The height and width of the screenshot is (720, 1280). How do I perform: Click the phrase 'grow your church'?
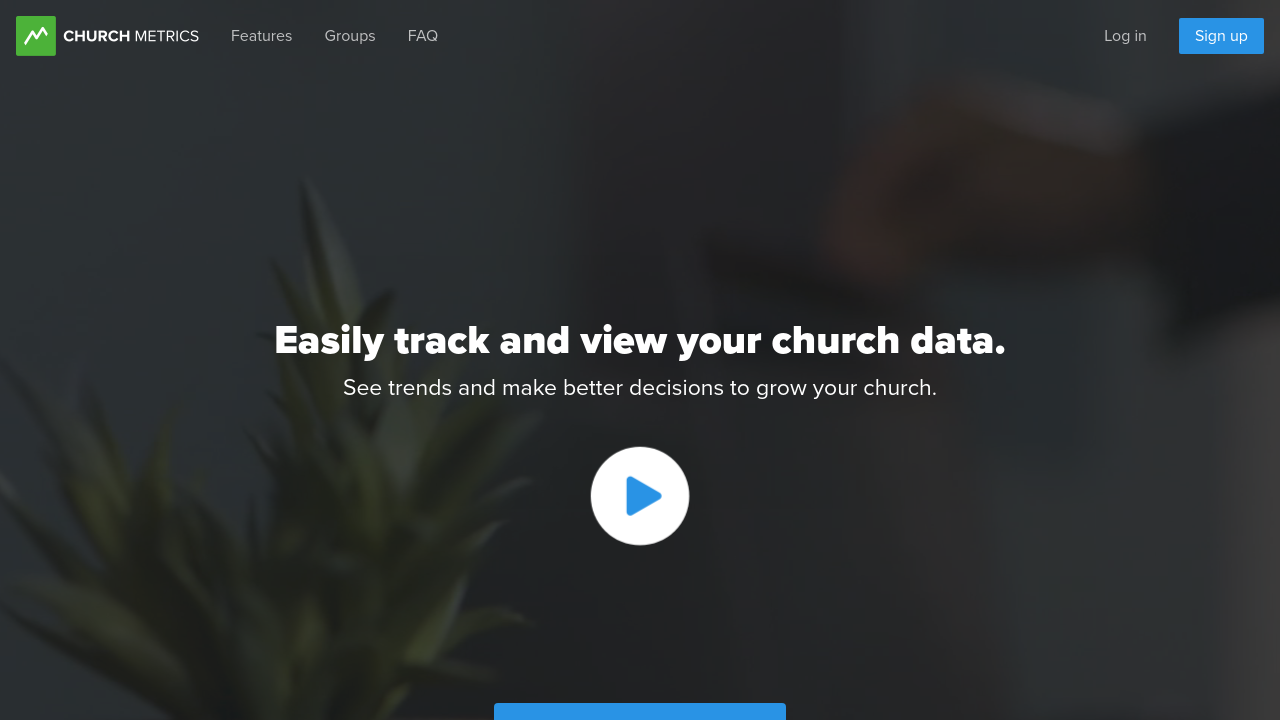point(846,388)
